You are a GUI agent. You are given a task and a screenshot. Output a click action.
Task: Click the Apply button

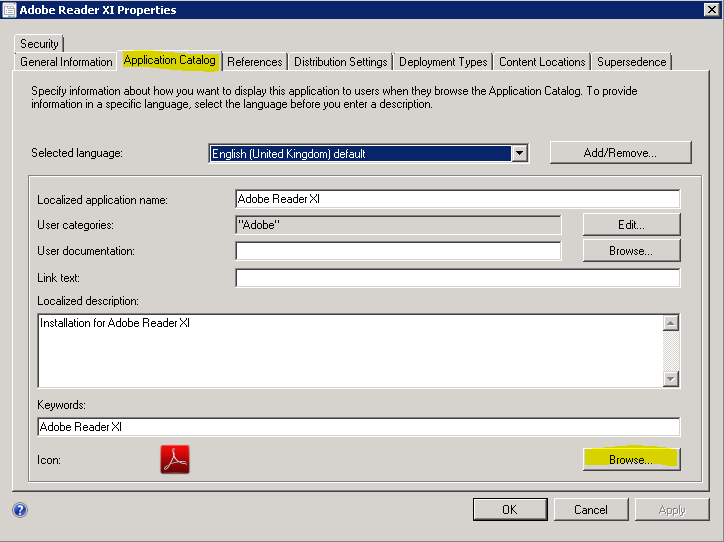pos(672,510)
